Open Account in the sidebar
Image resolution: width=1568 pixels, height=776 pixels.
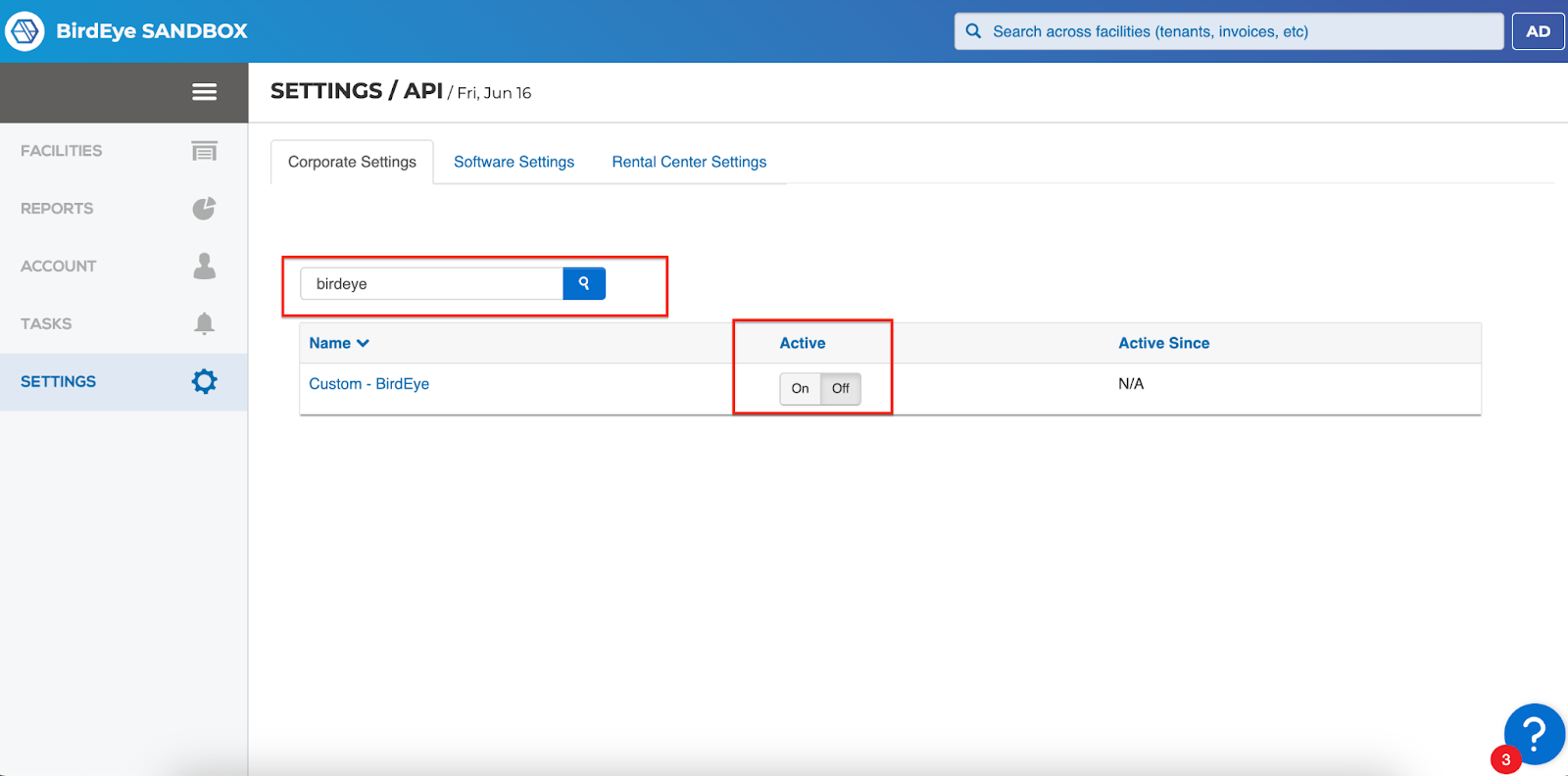point(123,266)
